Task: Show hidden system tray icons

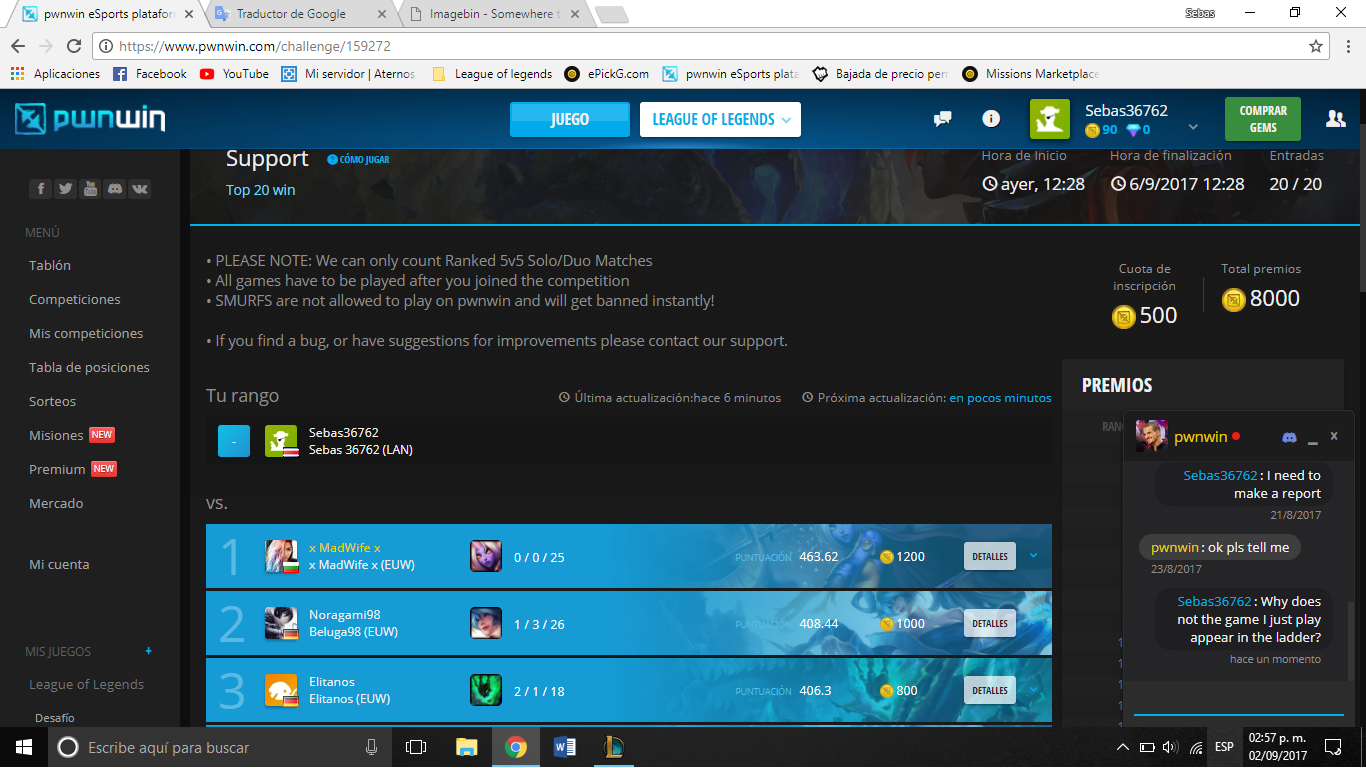Action: (1123, 747)
